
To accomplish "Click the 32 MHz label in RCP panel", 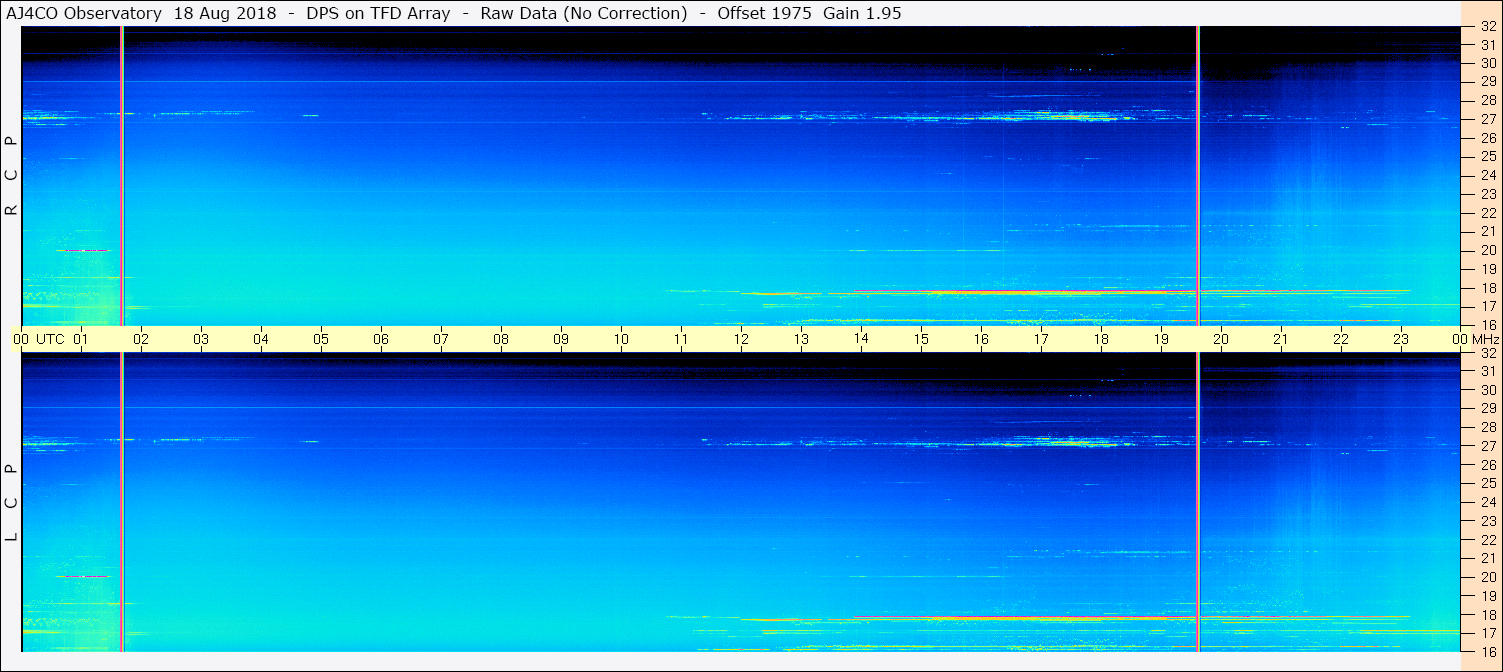I will 1487,27.
